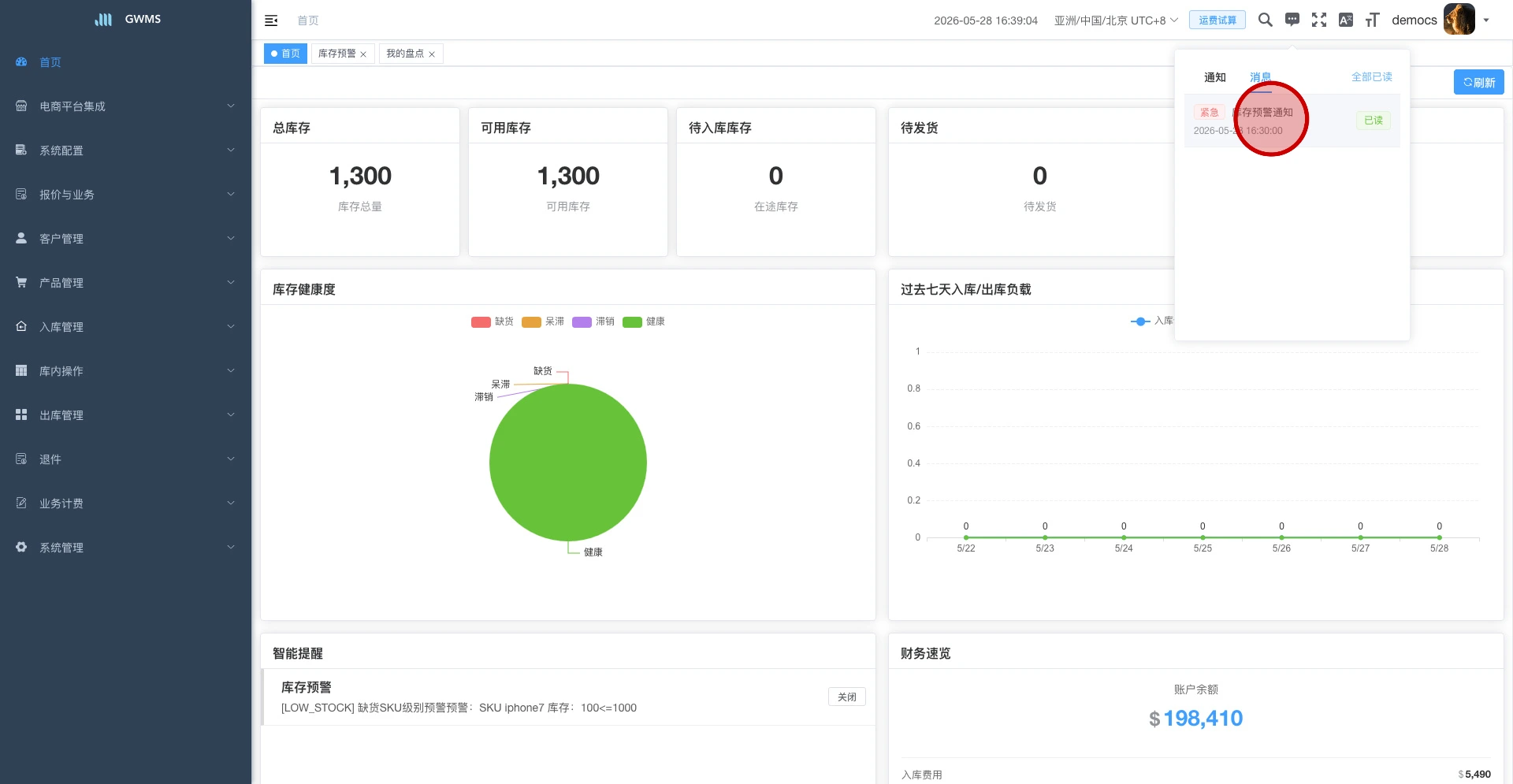The width and height of the screenshot is (1513, 784).
Task: Click the 首页 breadcrumb text
Action: click(x=308, y=20)
